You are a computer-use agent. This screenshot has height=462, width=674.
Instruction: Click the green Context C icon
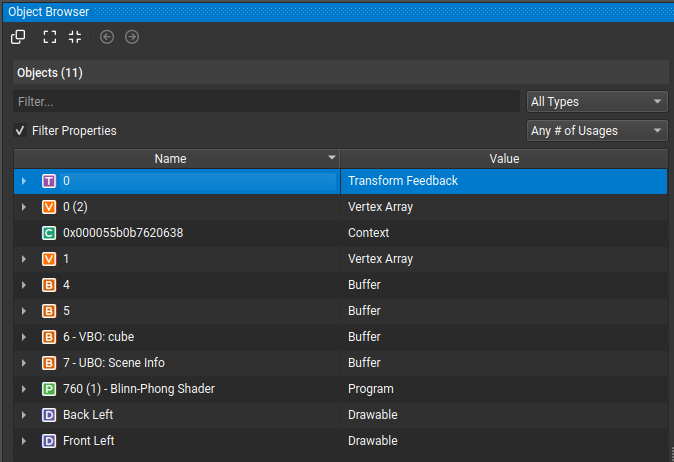click(50, 233)
